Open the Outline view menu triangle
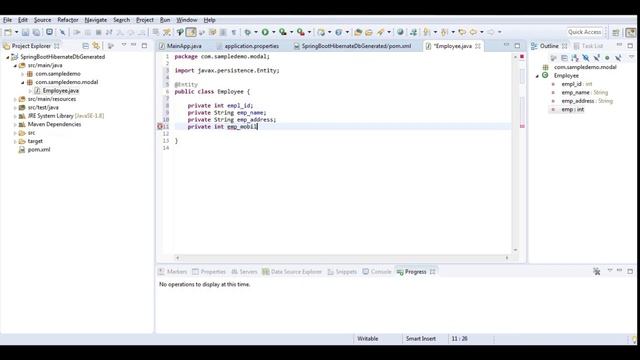This screenshot has height=360, width=640. tap(631, 57)
